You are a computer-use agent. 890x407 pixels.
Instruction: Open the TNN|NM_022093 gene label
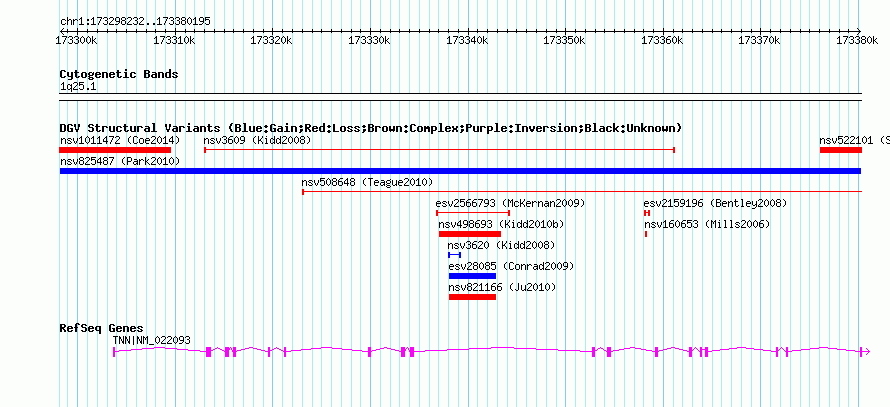152,341
